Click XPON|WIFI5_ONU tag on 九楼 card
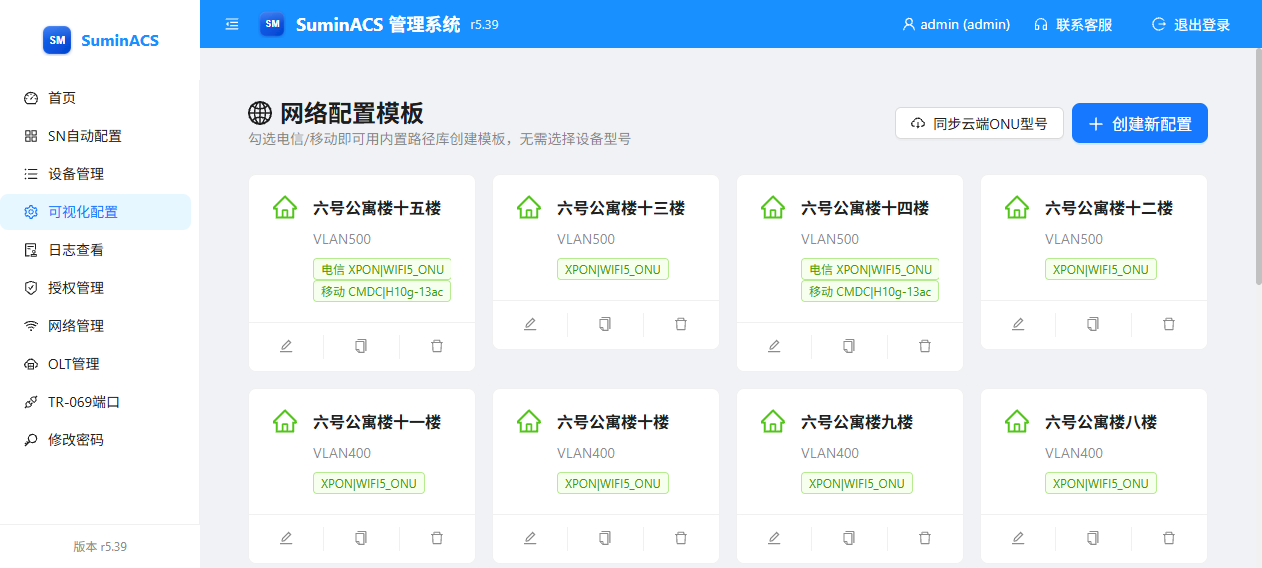 [x=857, y=483]
